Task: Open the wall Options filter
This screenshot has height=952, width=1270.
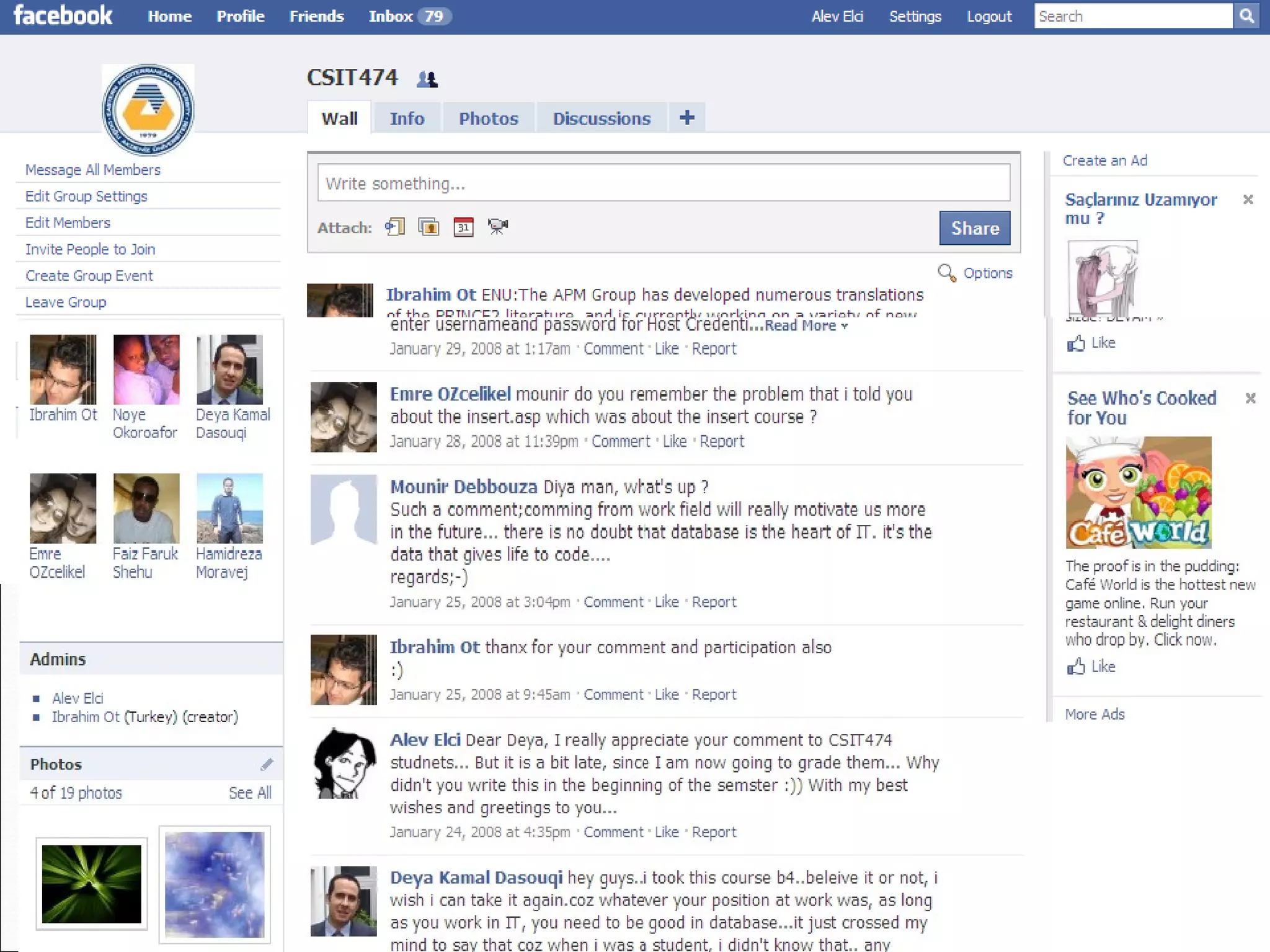Action: click(987, 273)
